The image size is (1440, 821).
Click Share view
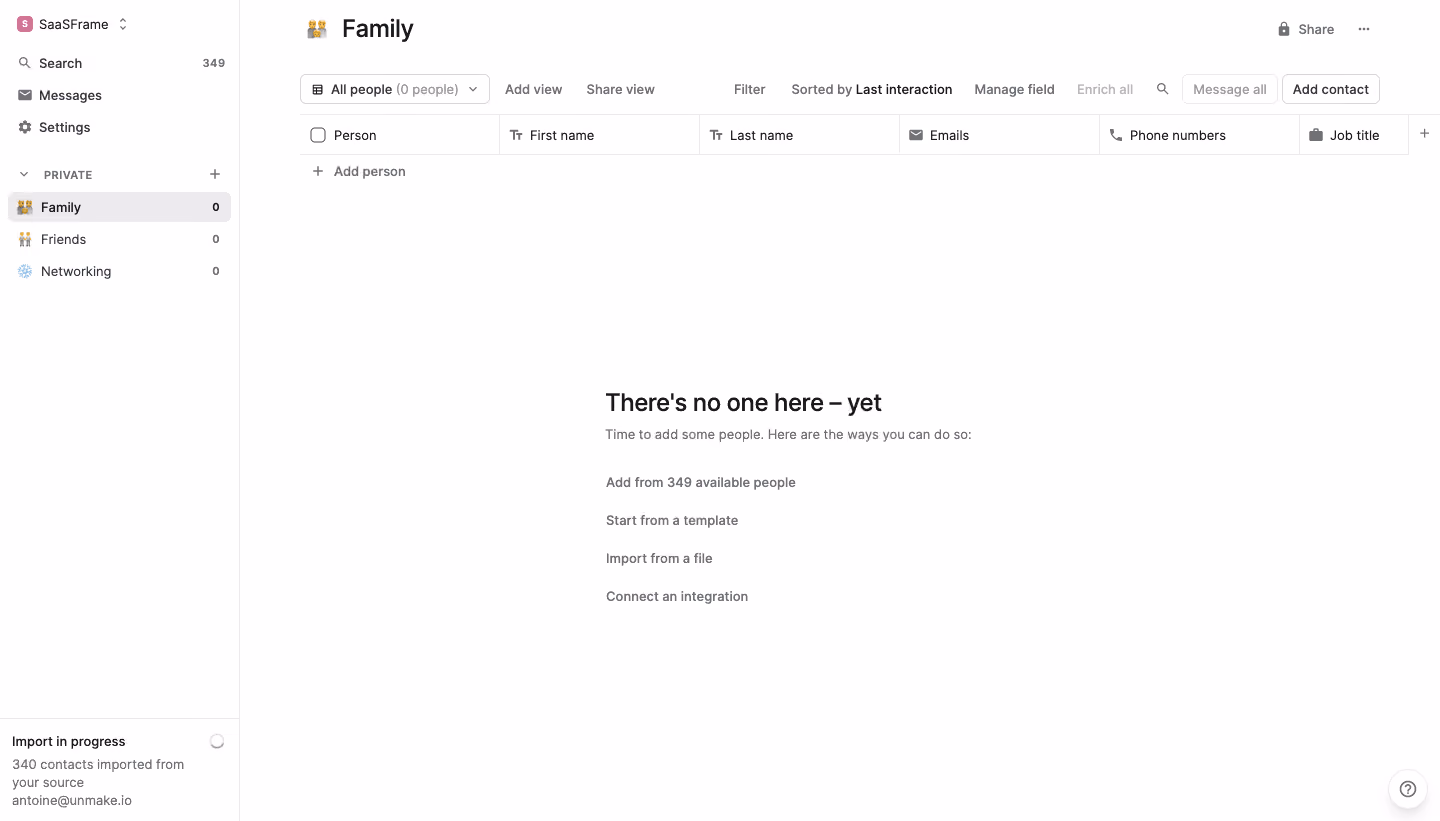click(620, 89)
